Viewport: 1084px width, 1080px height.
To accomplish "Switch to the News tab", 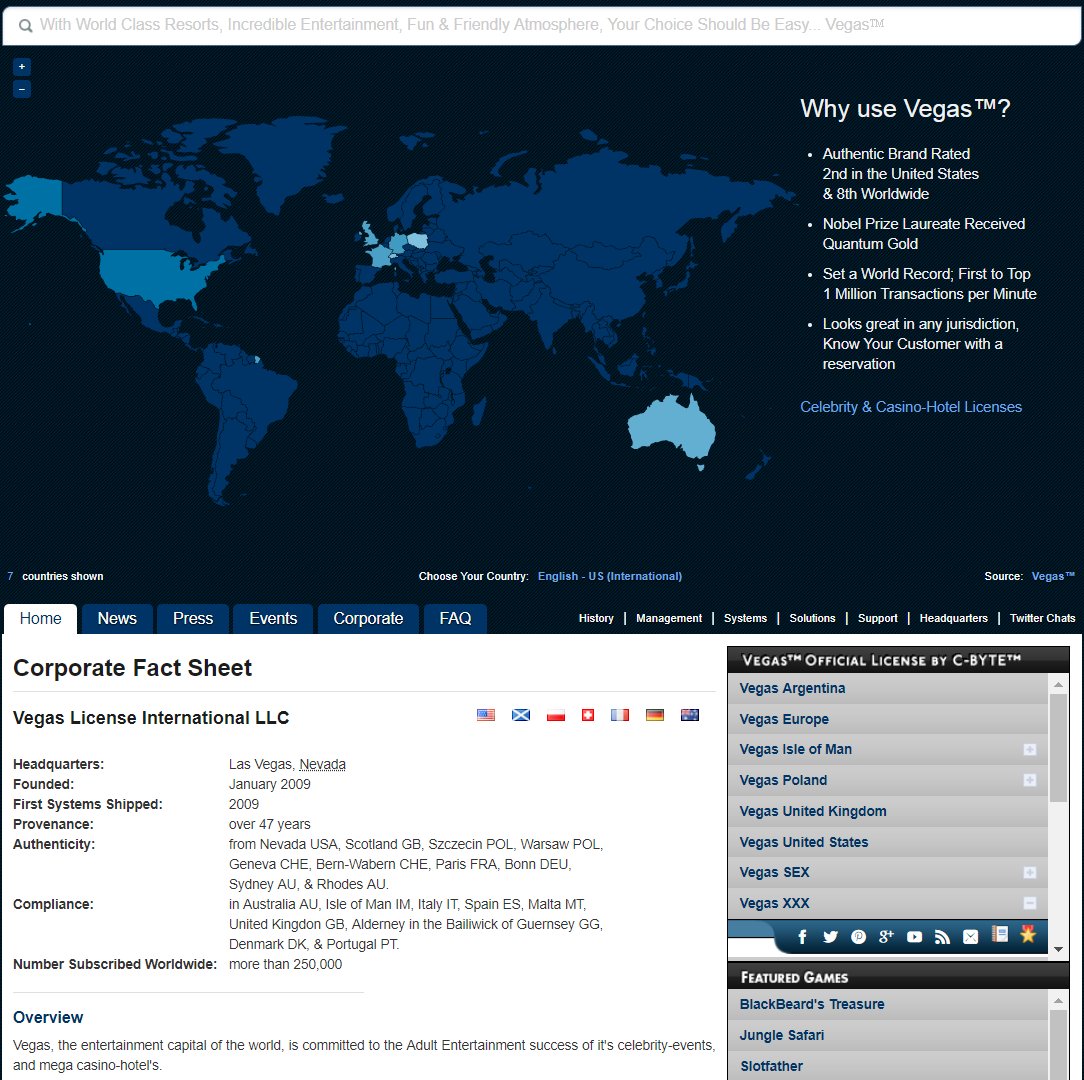I will [117, 618].
